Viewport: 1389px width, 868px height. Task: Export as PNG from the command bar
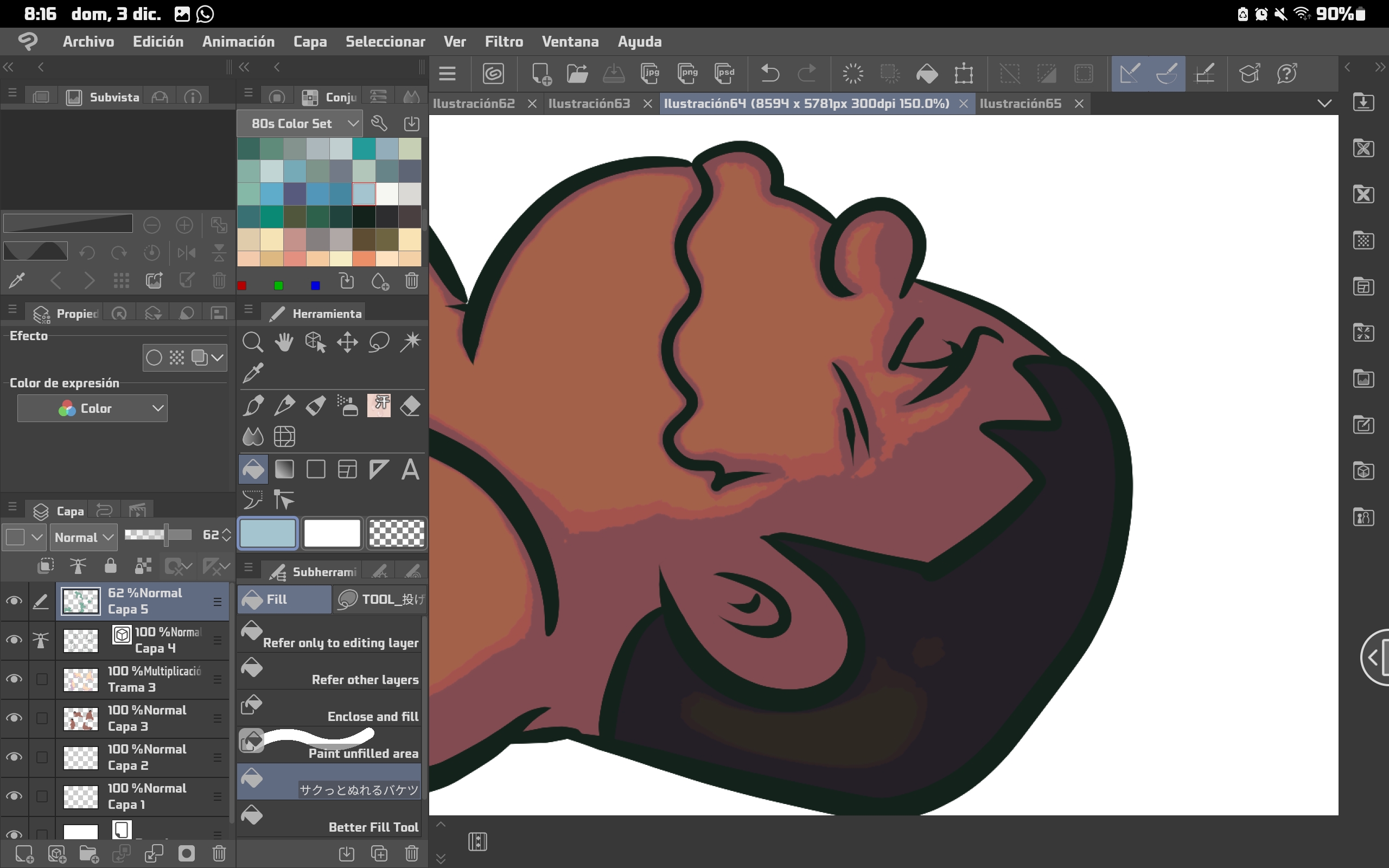(x=687, y=73)
